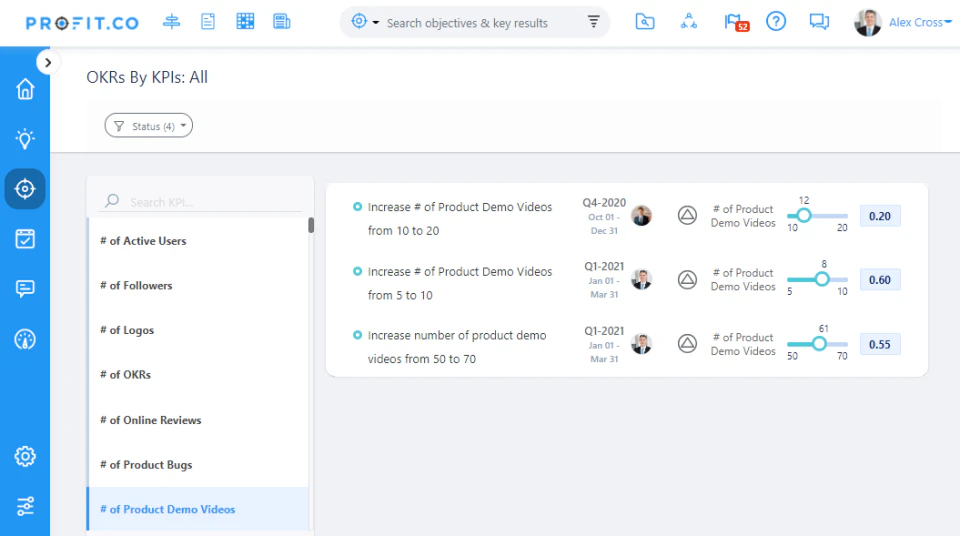This screenshot has width=960, height=536.
Task: Click progress slider showing 61 of 70
Action: tap(817, 344)
